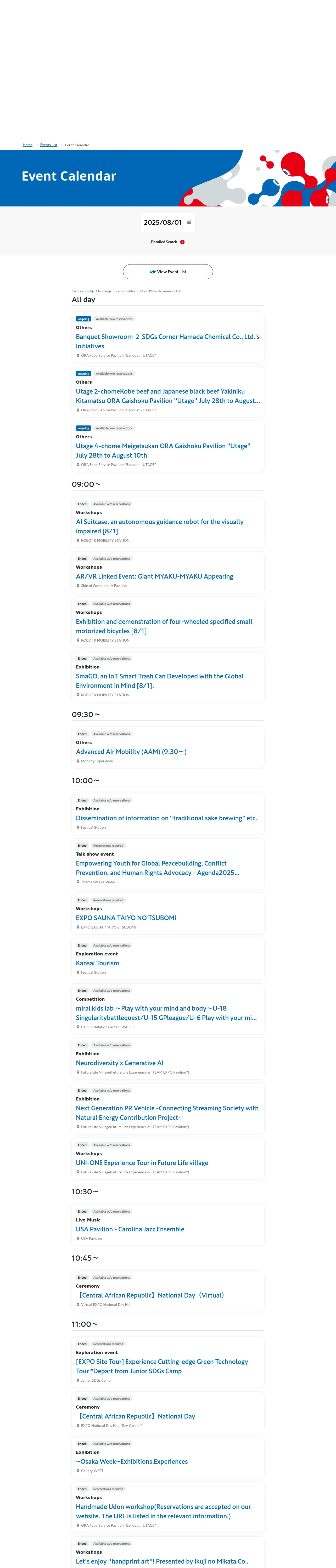336x1568 pixels.
Task: Click the View Event List button
Action: pos(168,272)
